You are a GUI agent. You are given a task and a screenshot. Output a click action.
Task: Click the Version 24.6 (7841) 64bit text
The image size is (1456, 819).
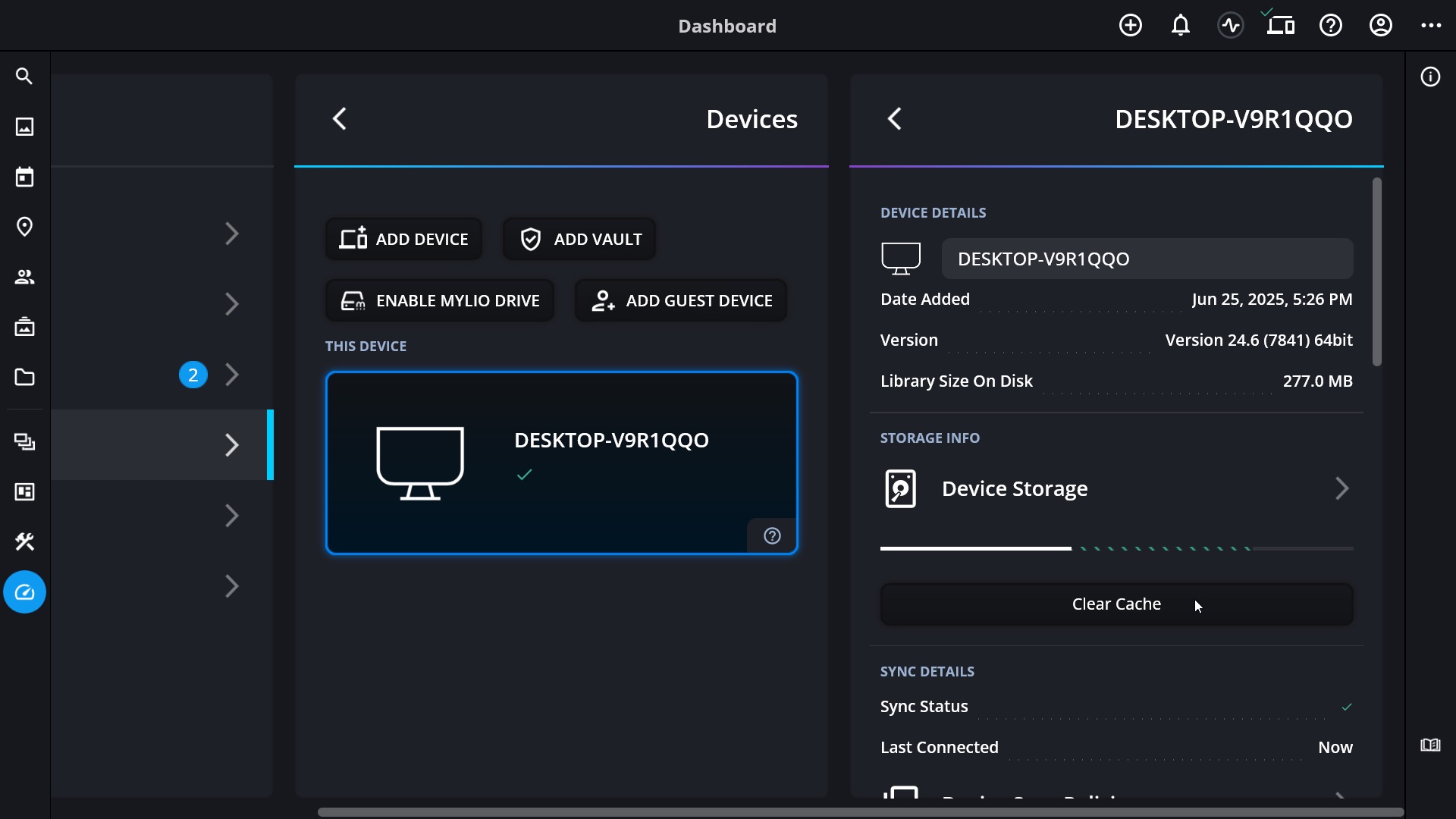click(x=1259, y=340)
